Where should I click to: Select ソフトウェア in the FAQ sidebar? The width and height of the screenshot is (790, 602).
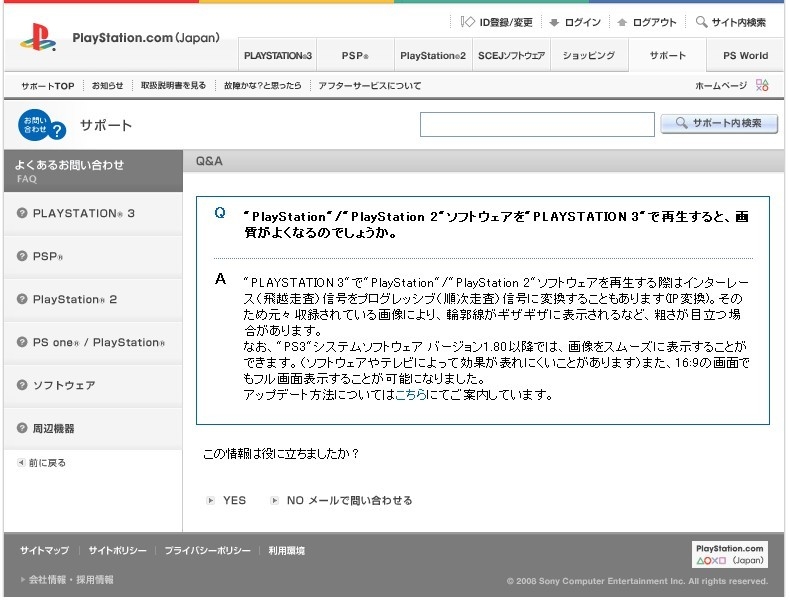(x=93, y=385)
